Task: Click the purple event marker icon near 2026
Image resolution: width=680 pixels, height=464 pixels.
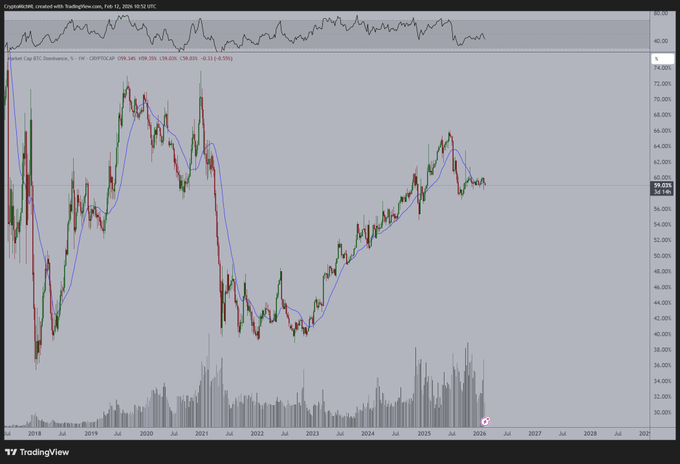Action: pyautogui.click(x=485, y=422)
